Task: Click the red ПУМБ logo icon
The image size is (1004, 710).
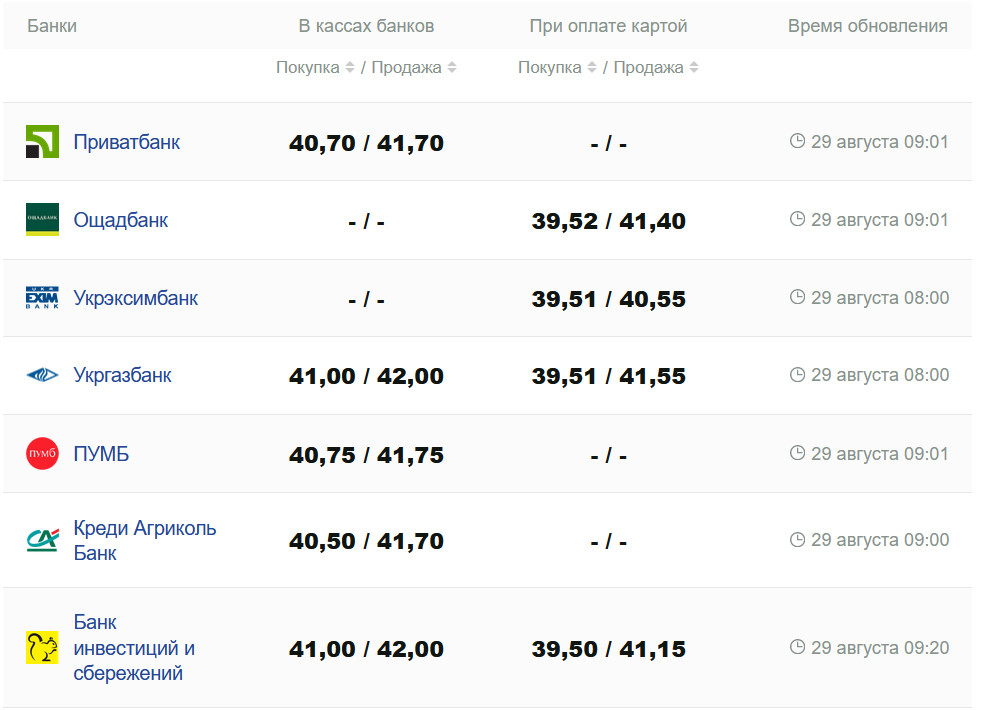Action: click(42, 454)
